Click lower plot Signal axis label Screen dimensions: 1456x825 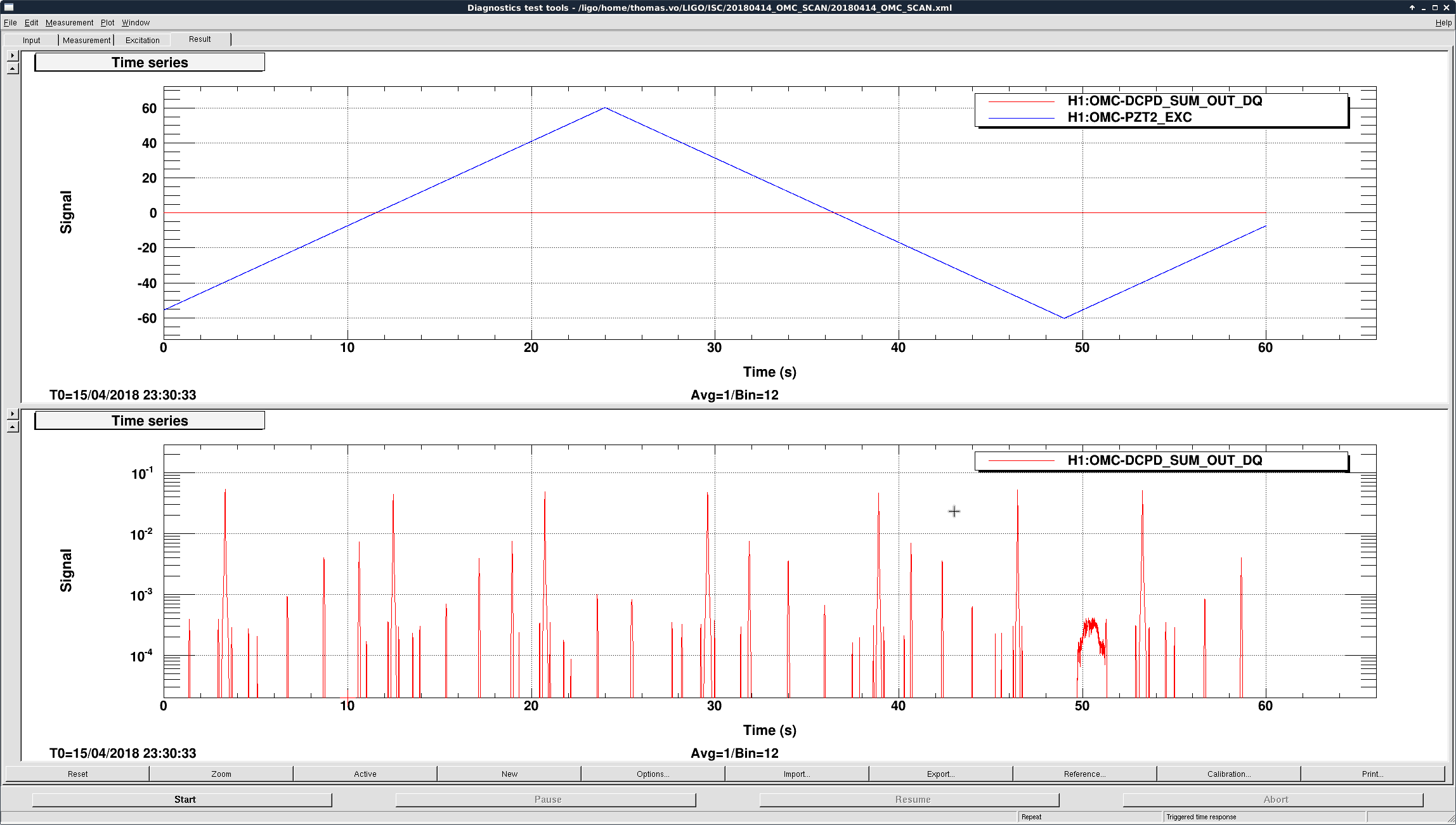point(66,570)
